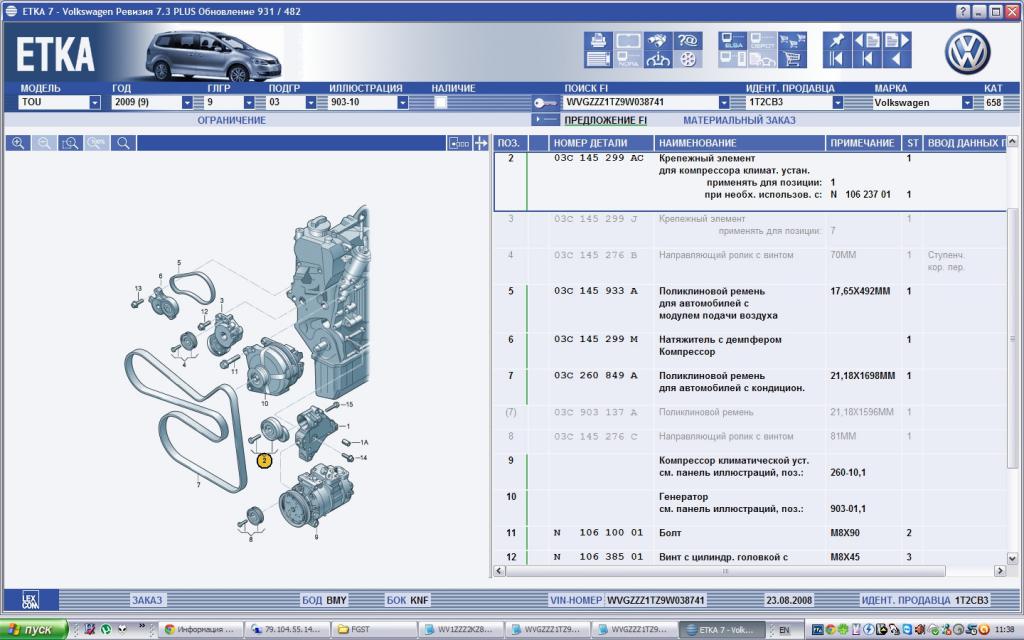Zoom in on the illustration
Screen dimensions: 1024x640
18,143
